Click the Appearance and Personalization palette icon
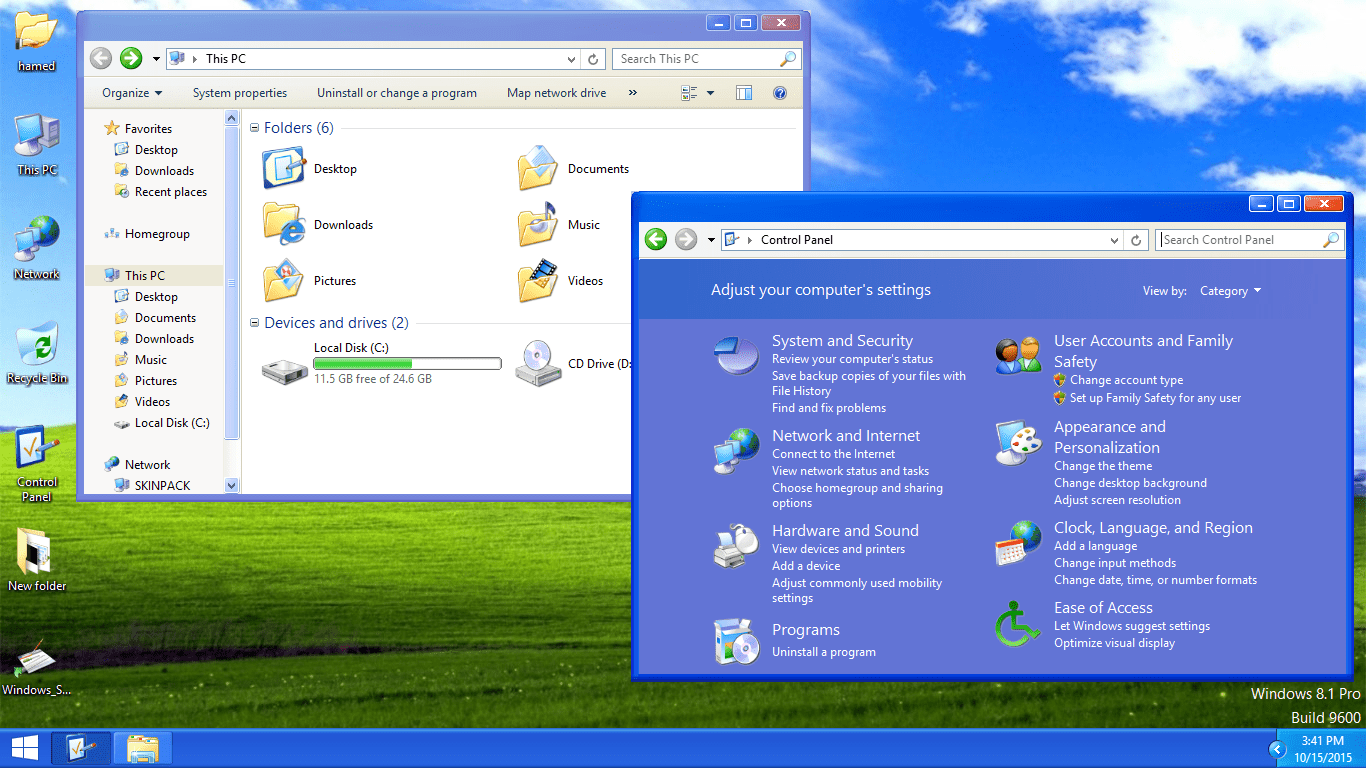Image resolution: width=1366 pixels, height=768 pixels. point(1018,442)
